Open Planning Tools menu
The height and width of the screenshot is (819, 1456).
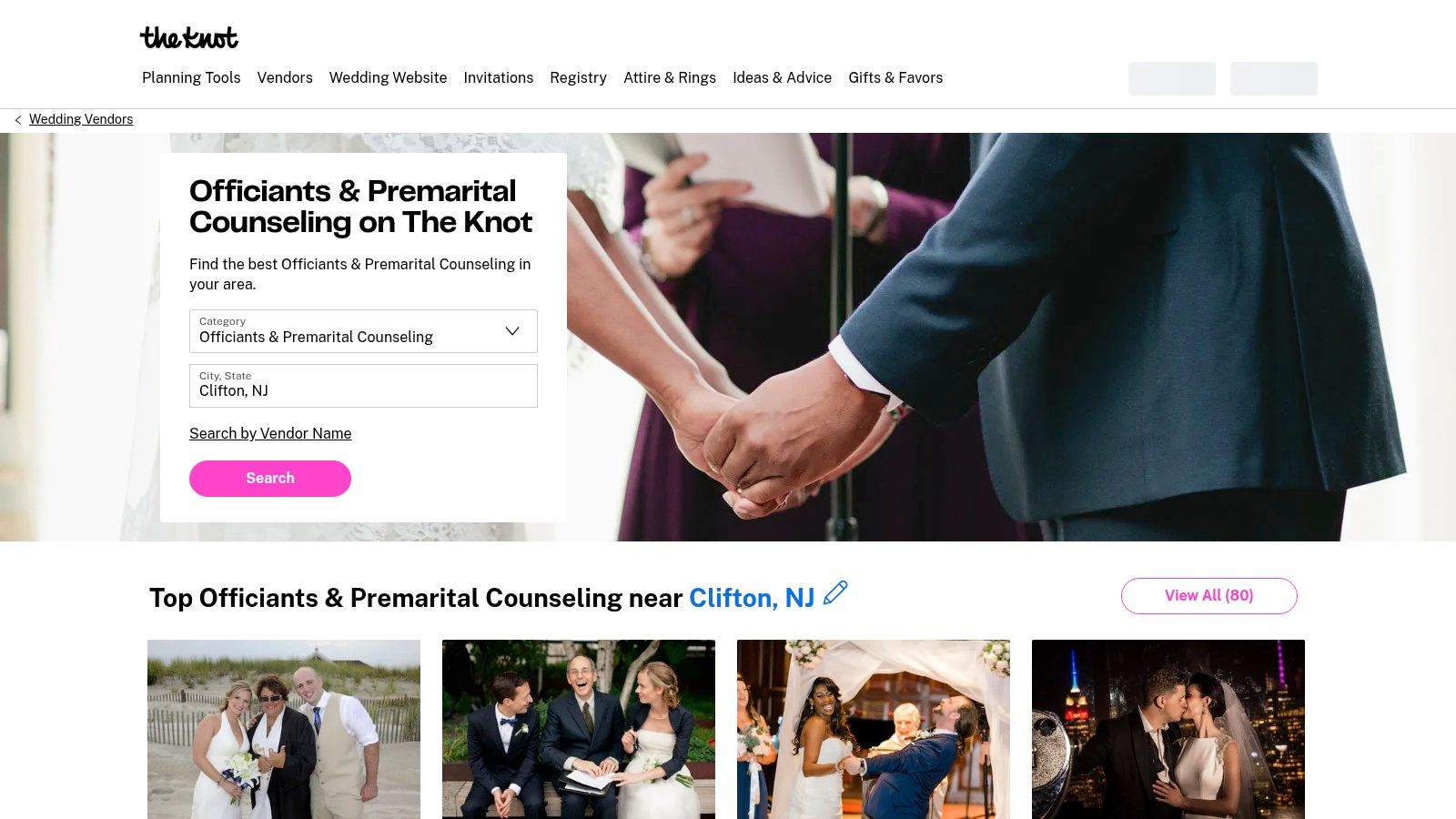pos(191,78)
